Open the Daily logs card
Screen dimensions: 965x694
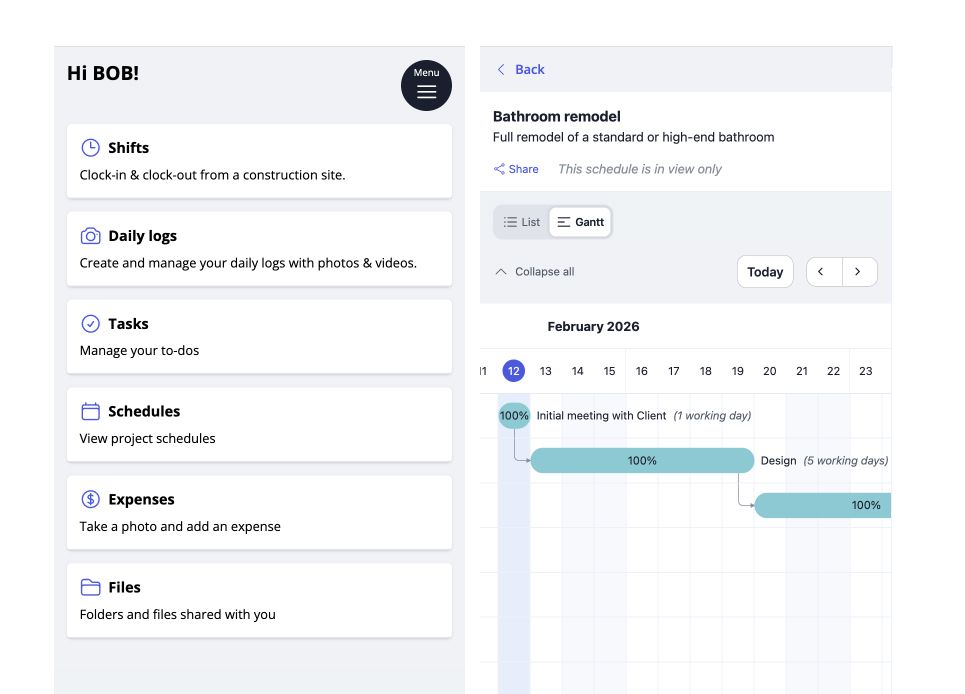(x=259, y=249)
